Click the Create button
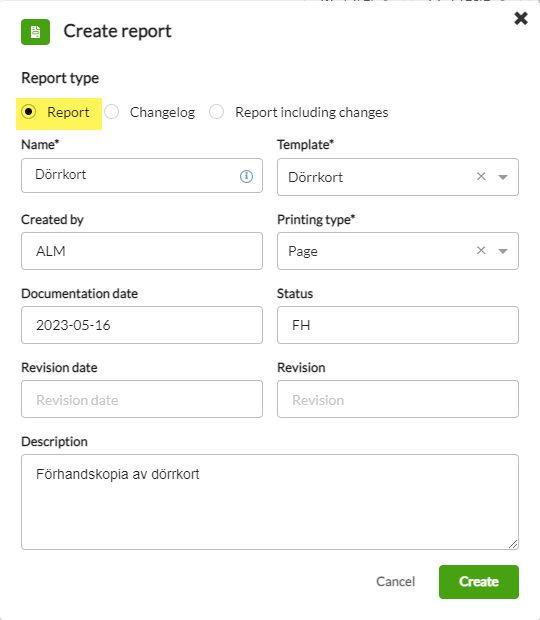Viewport: 540px width, 620px height. (479, 582)
